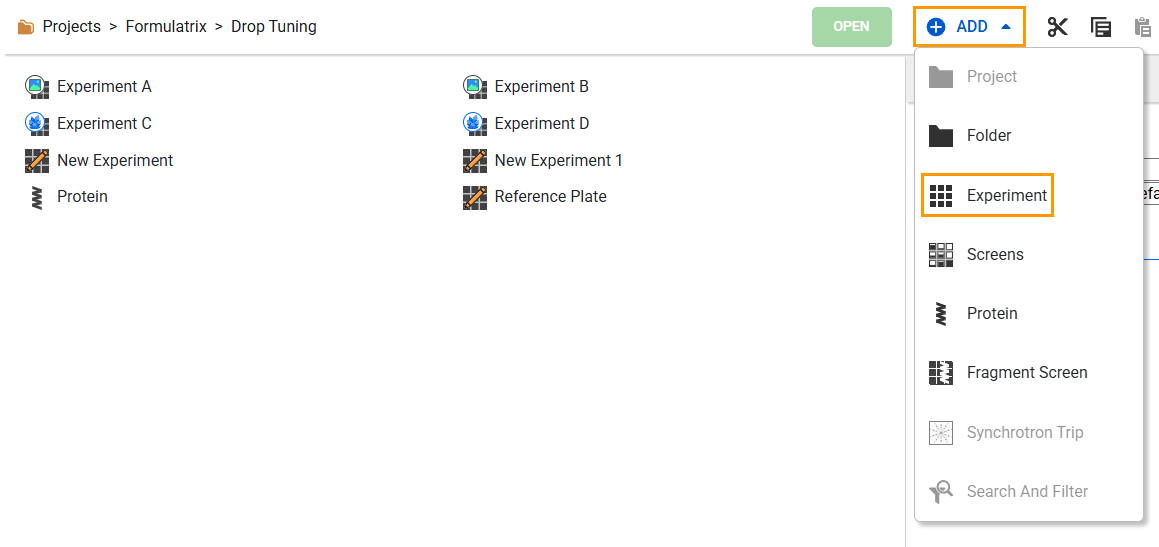Click the scissors cut icon
Screen dimensions: 1159x547
click(1058, 27)
